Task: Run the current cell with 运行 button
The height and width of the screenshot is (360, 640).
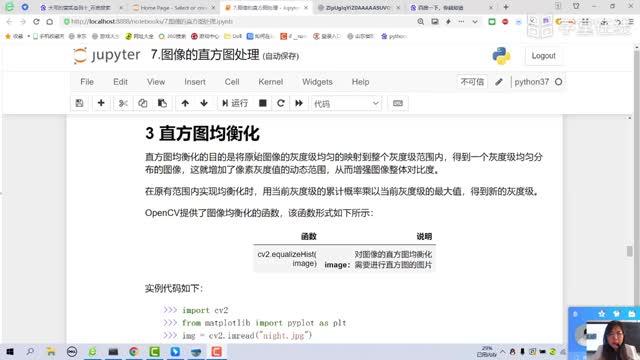Action: click(x=235, y=103)
